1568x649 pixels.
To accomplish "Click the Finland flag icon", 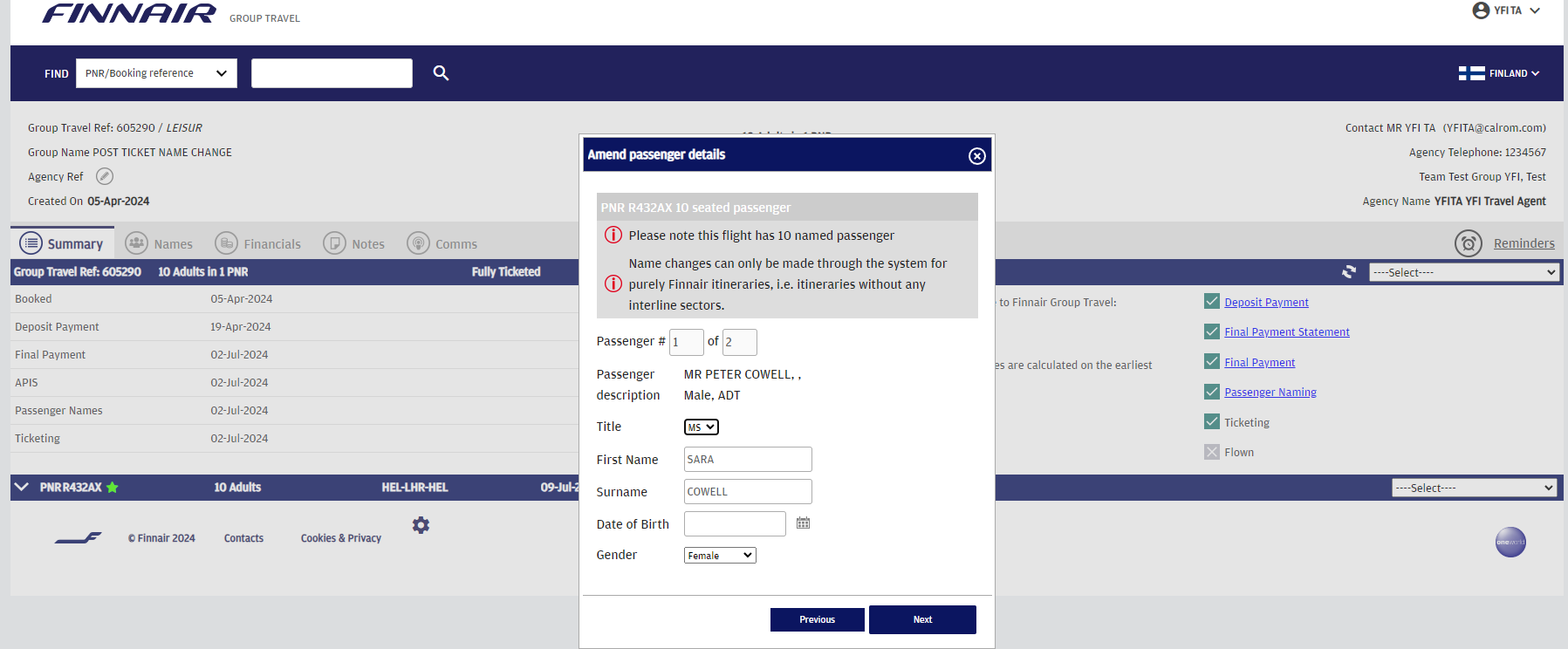I will click(1471, 73).
